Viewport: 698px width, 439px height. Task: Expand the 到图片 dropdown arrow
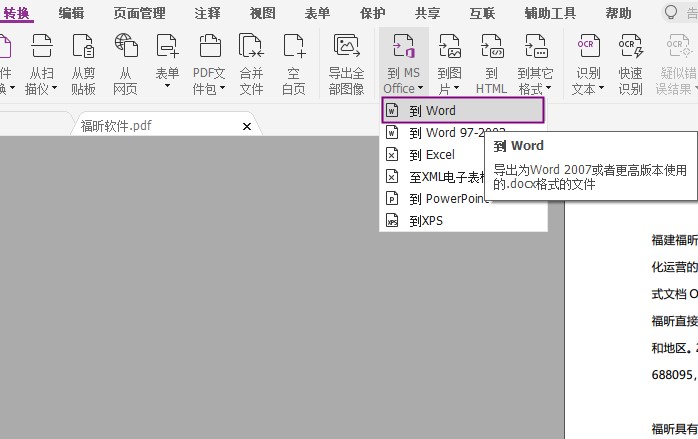click(456, 88)
